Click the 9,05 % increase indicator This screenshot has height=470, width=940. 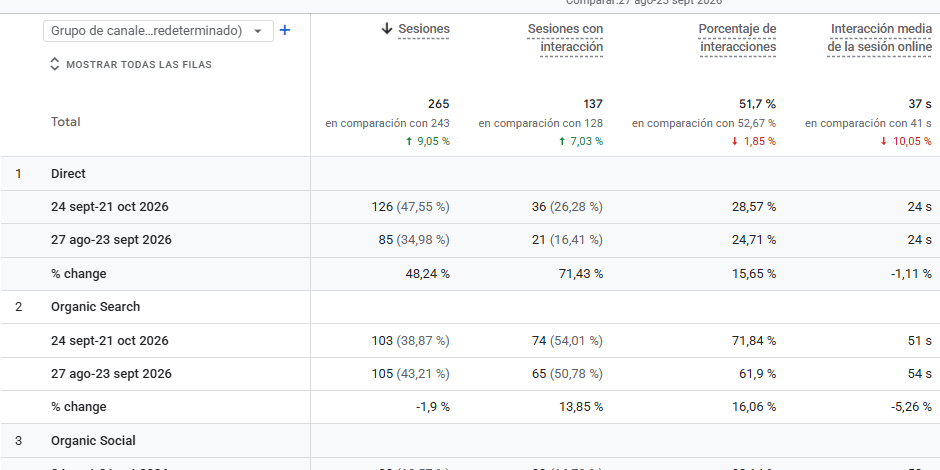point(427,141)
